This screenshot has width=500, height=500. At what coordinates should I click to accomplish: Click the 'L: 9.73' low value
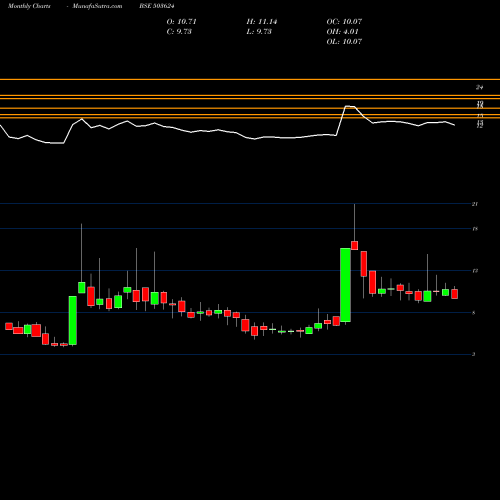[x=259, y=32]
